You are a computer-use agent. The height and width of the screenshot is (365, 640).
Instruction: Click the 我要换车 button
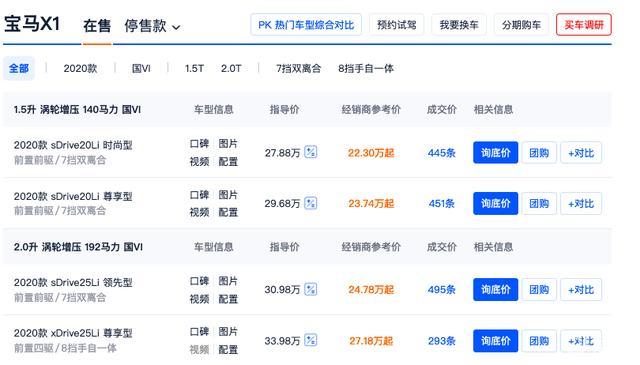click(x=459, y=25)
